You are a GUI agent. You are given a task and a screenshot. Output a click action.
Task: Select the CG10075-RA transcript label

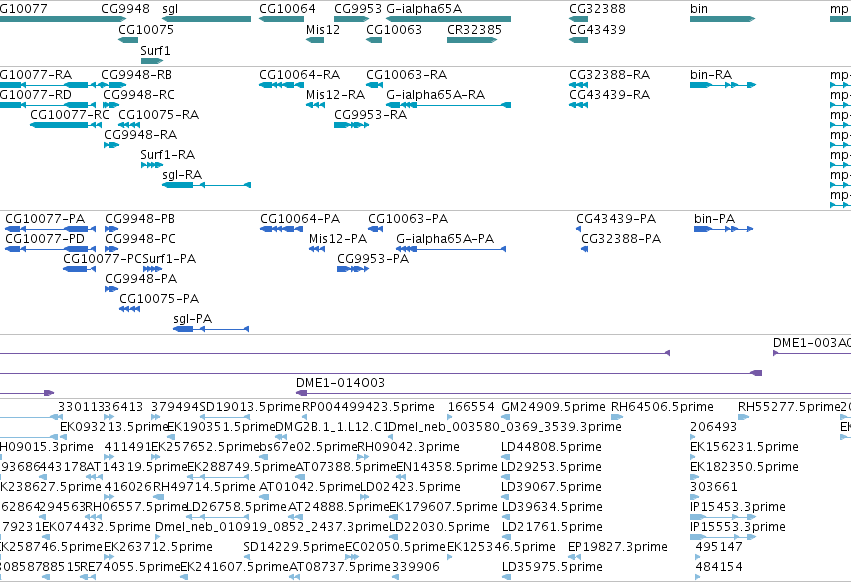pyautogui.click(x=158, y=115)
